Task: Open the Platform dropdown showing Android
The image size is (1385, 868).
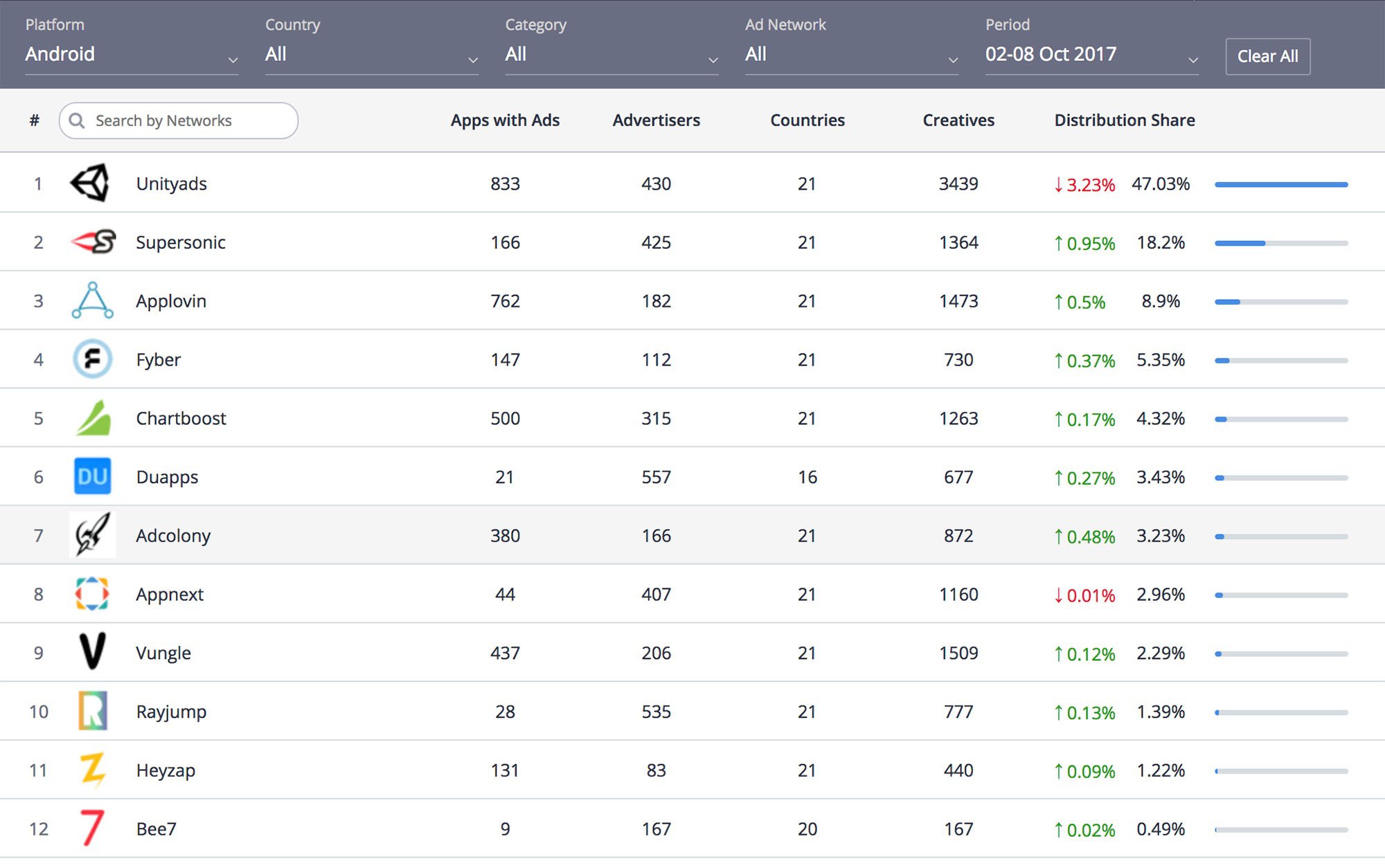Action: coord(132,55)
